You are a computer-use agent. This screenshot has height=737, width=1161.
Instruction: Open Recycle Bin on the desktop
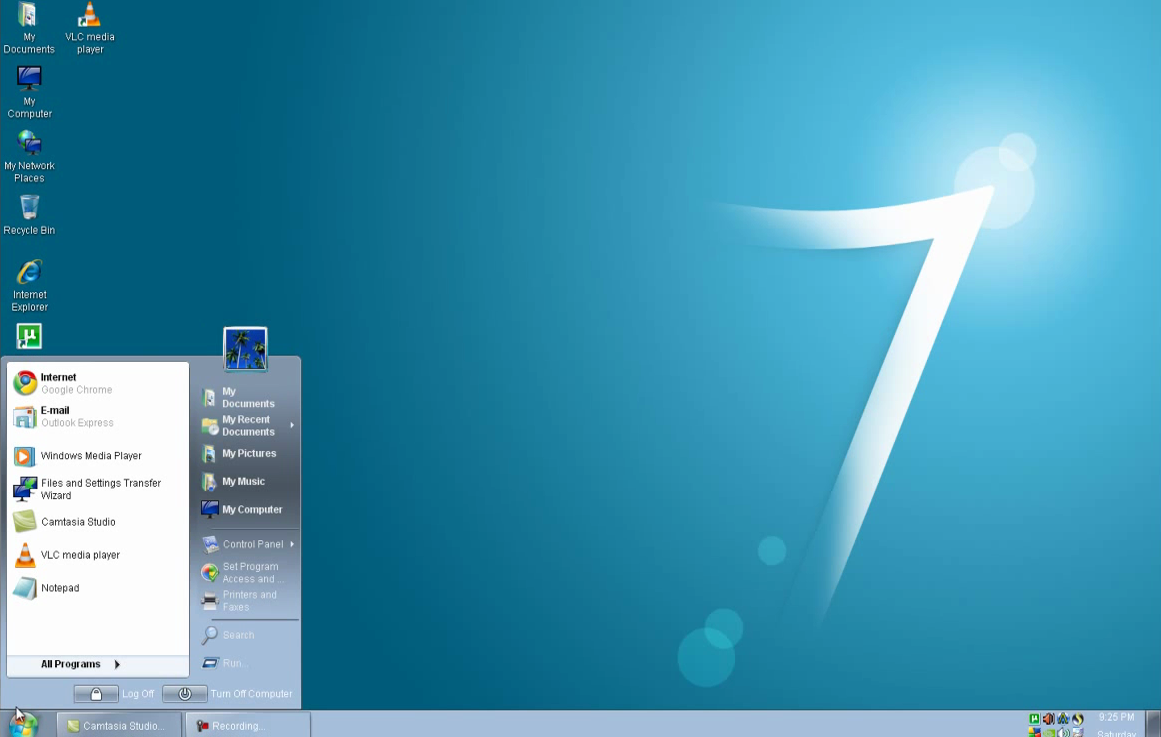point(29,215)
